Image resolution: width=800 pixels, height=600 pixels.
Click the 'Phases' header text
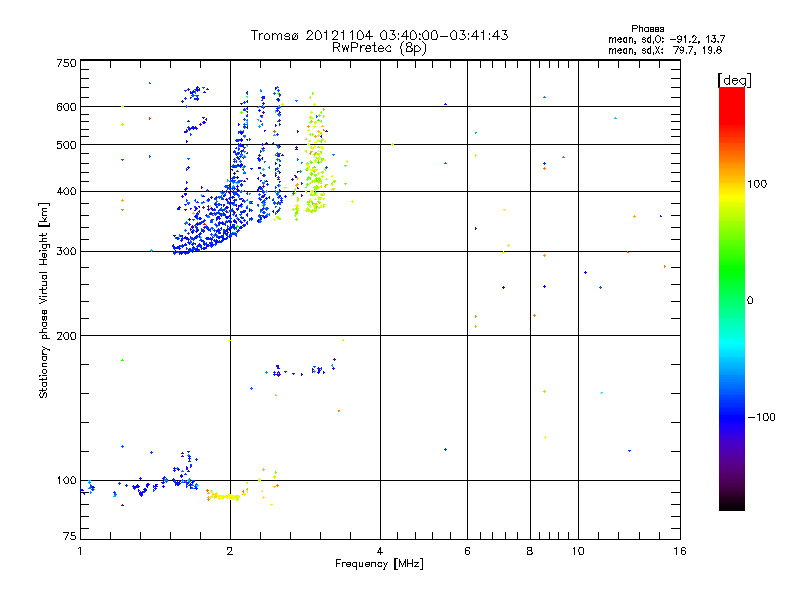(x=647, y=29)
